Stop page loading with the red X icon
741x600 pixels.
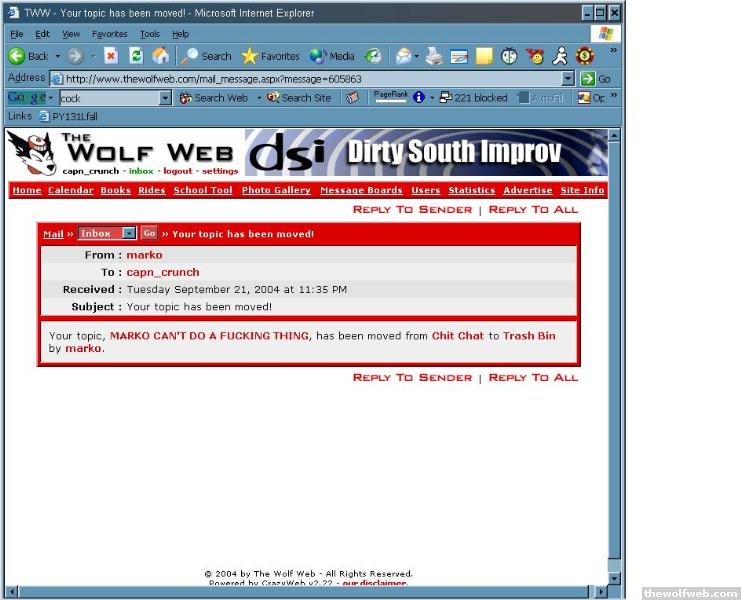(x=111, y=56)
